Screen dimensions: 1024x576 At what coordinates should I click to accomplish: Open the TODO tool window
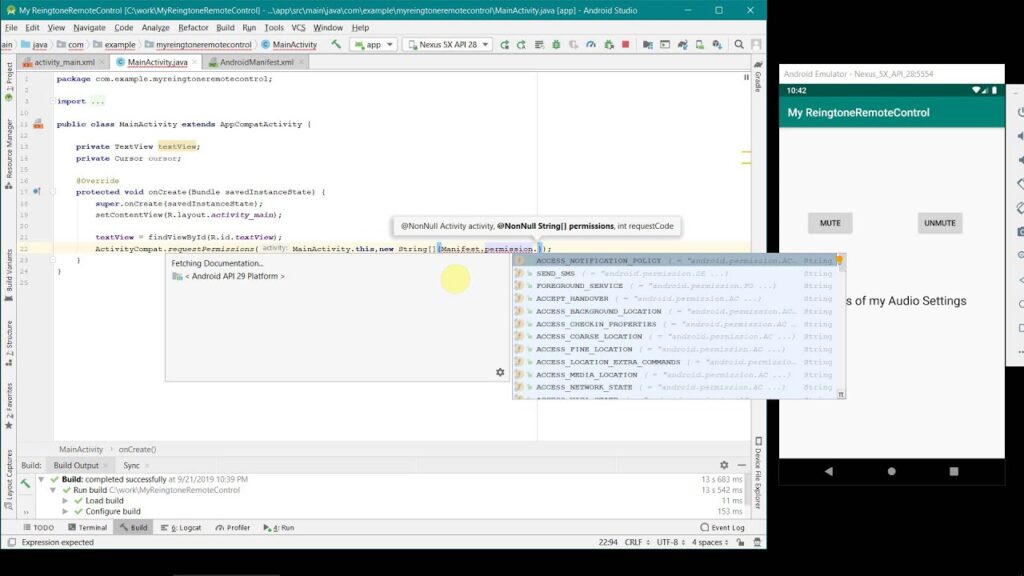39,528
